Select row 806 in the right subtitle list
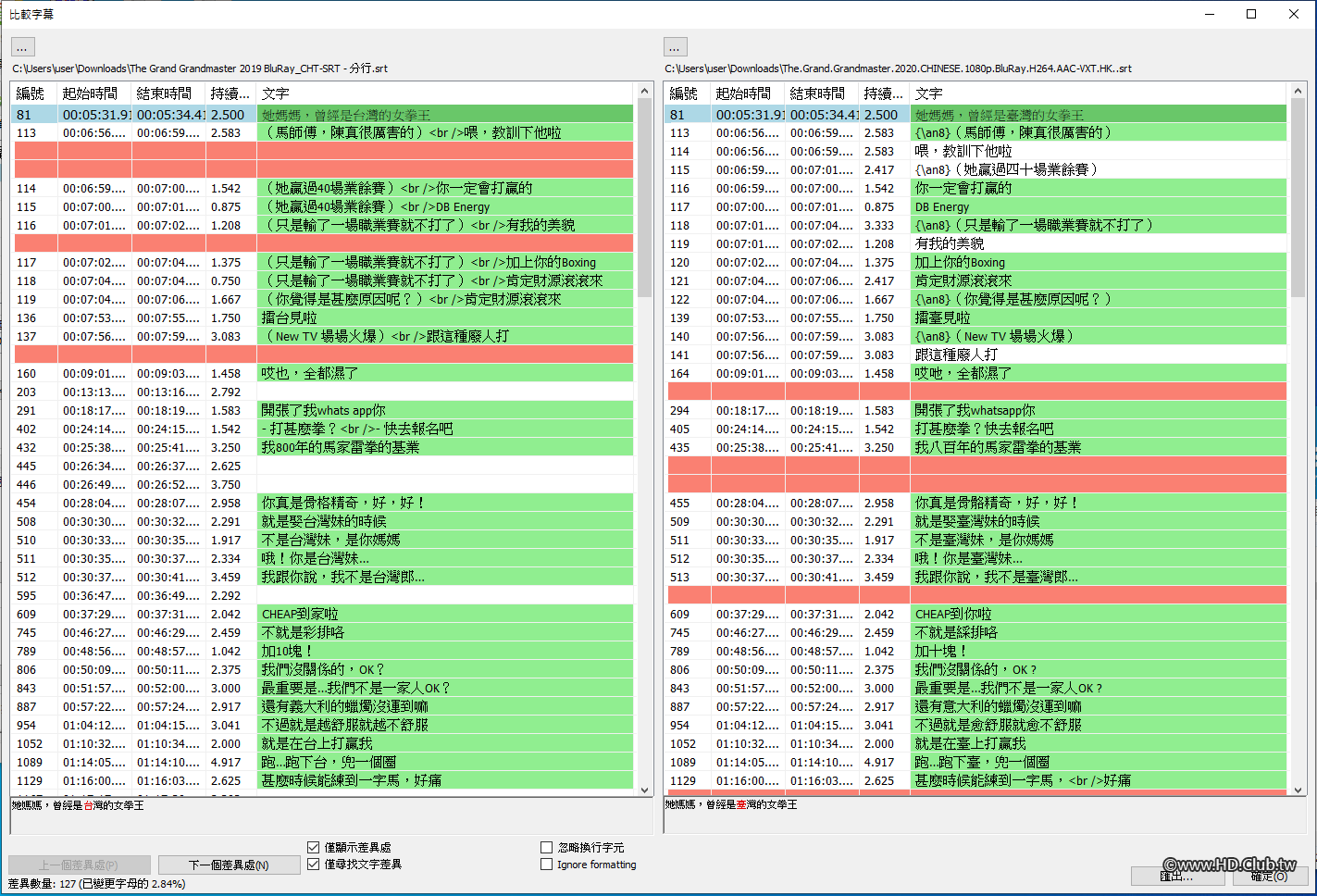This screenshot has height=896, width=1317. coord(975,670)
